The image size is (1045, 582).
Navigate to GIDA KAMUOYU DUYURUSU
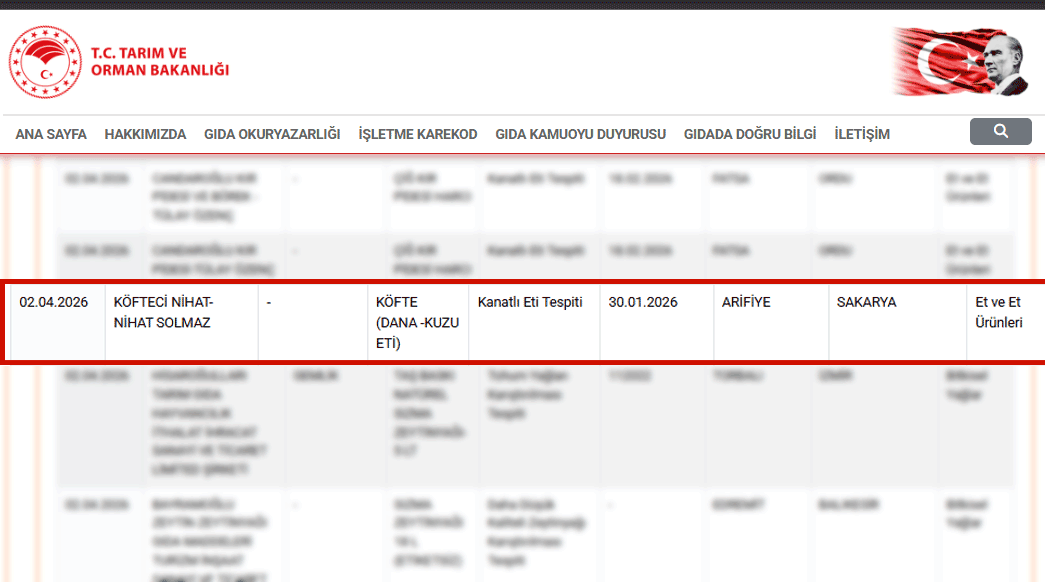click(580, 134)
